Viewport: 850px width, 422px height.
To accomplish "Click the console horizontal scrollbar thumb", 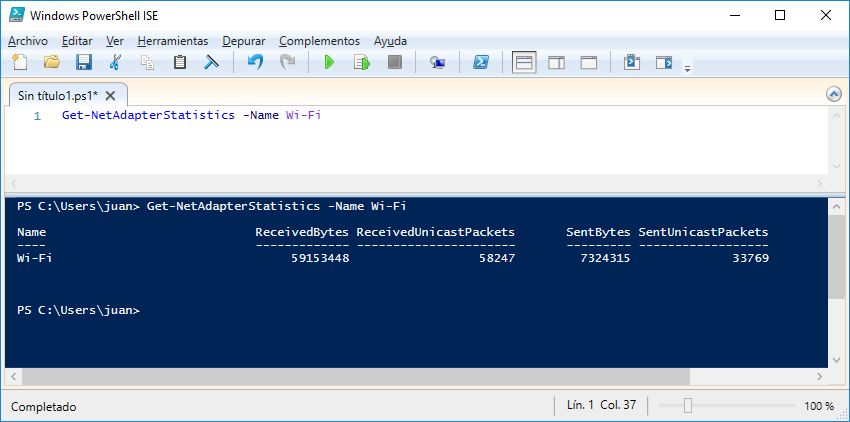I will tap(356, 376).
